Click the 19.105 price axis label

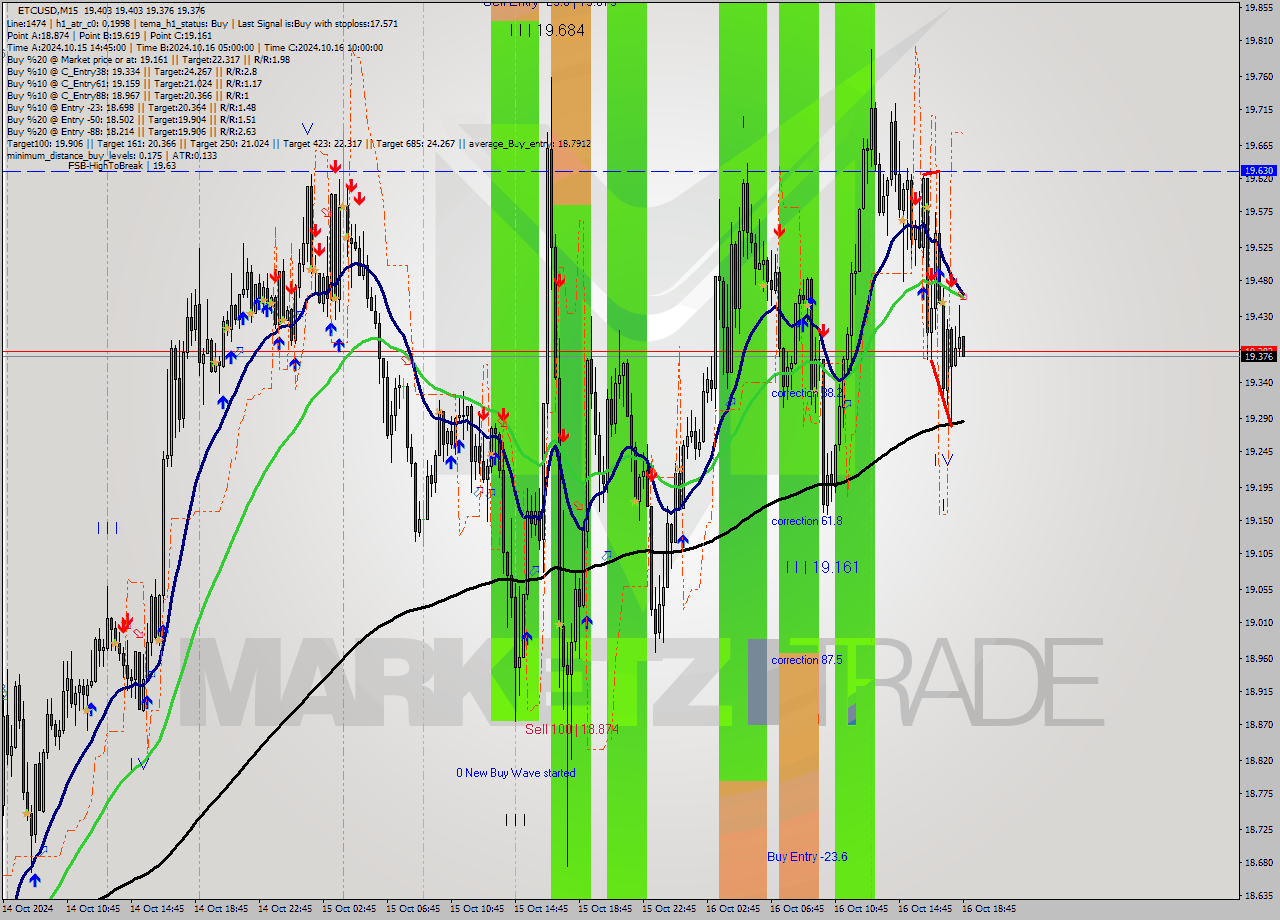click(1258, 553)
